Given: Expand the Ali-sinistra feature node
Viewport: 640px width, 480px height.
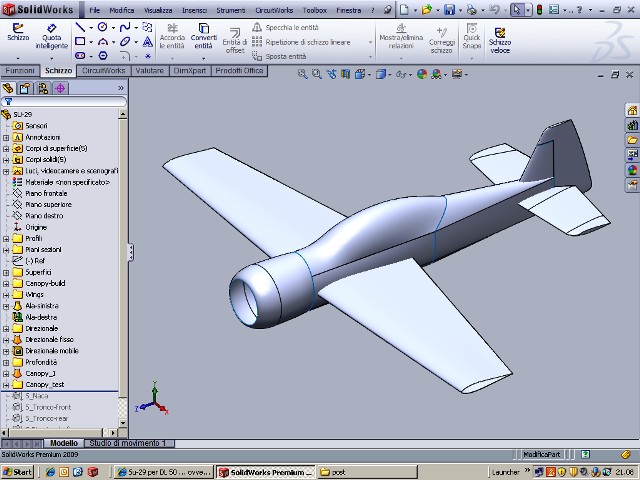Looking at the screenshot, I should click(x=6, y=306).
